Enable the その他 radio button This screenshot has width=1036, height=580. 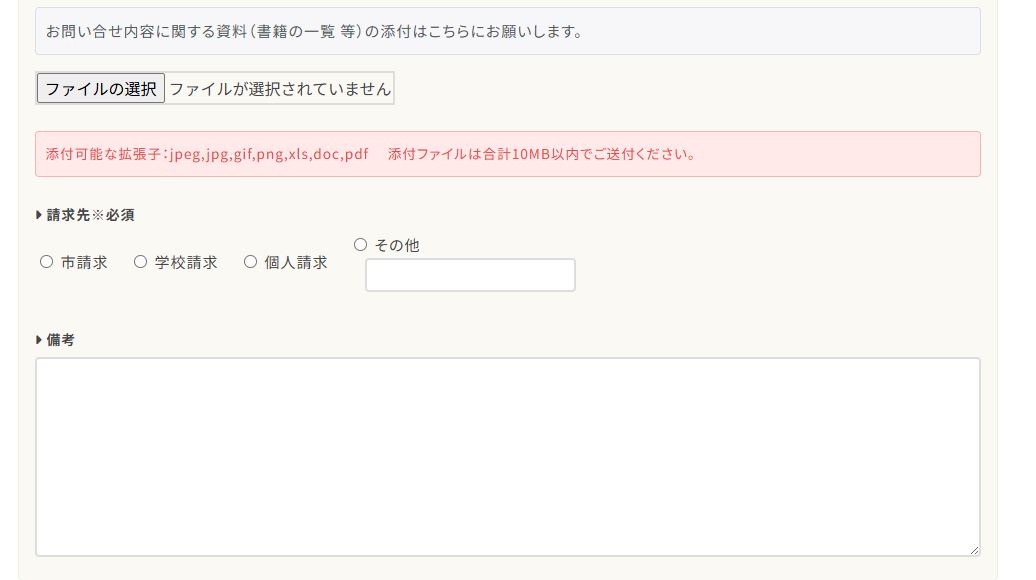(361, 244)
